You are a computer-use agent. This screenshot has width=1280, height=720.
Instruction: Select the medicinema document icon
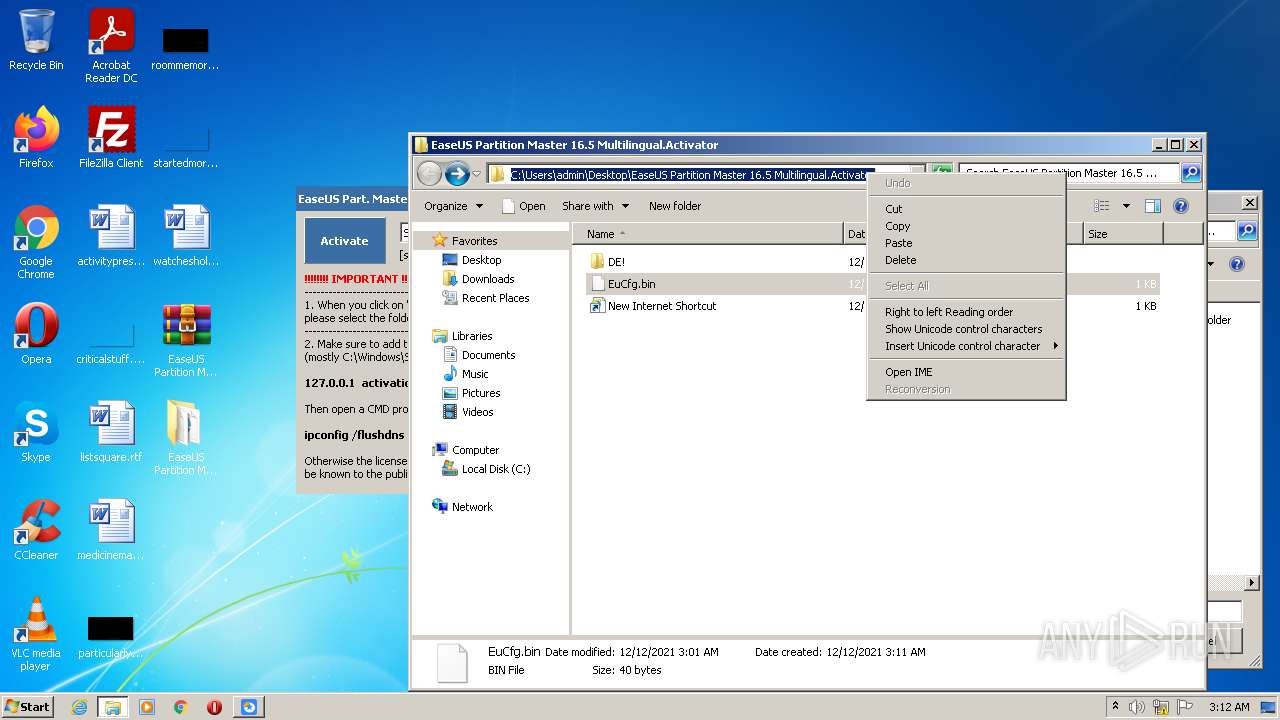click(x=111, y=530)
